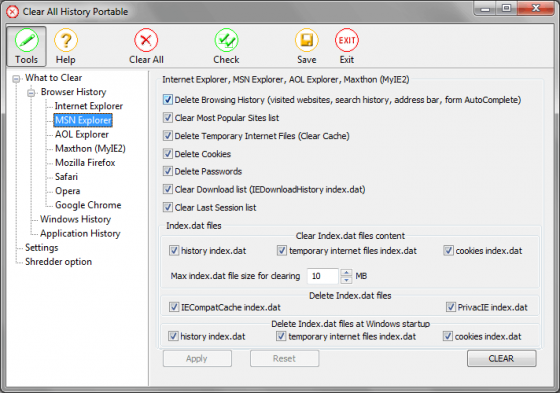Click the app icon in title bar
Viewport: 560px width, 393px height.
[12, 12]
